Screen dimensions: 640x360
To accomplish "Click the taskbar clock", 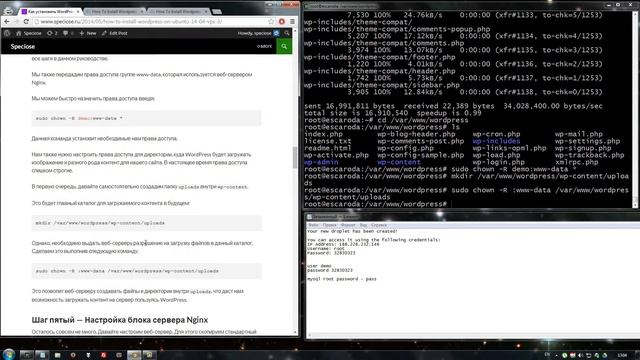I will click(622, 356).
